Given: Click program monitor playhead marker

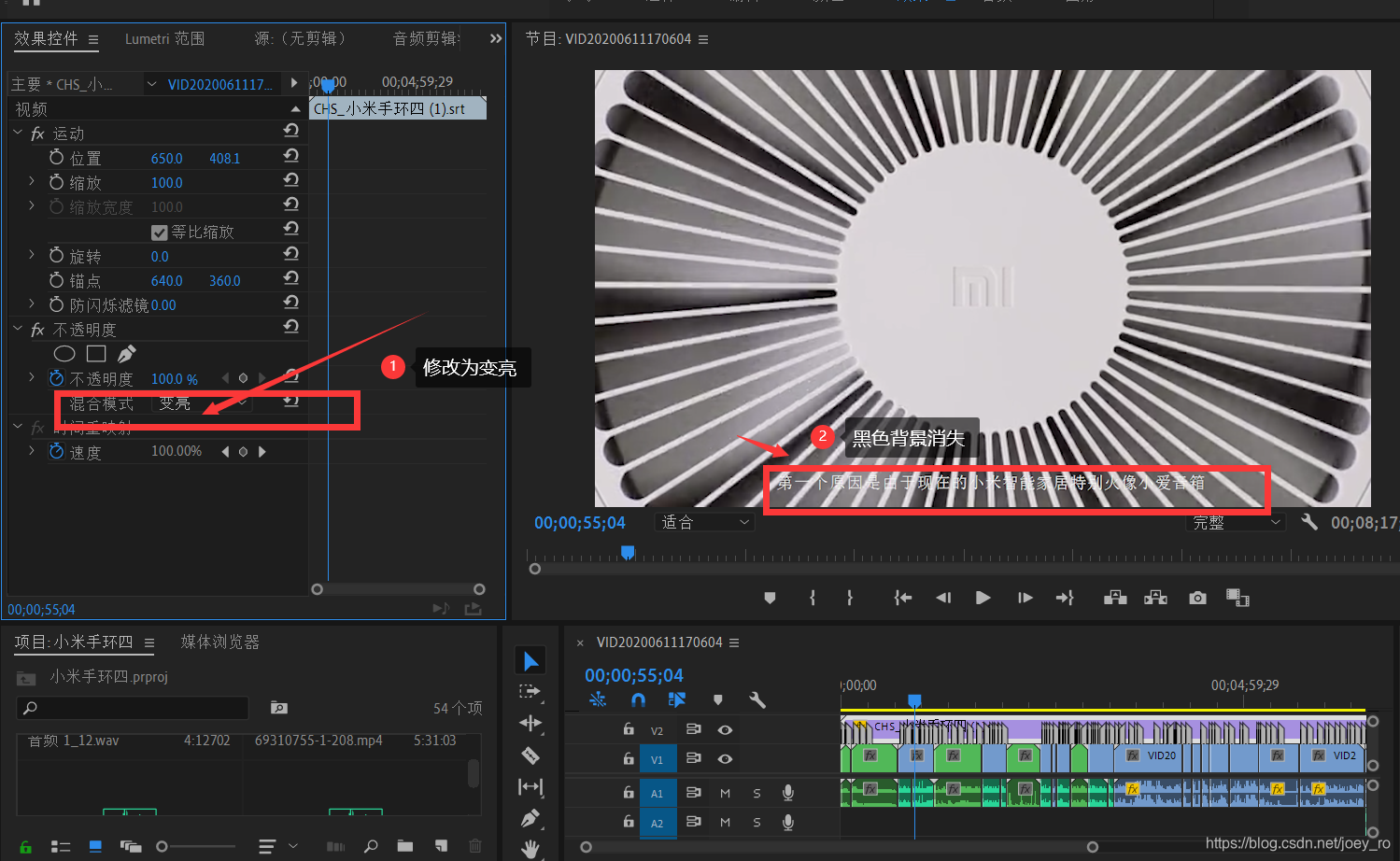Looking at the screenshot, I should pos(628,553).
